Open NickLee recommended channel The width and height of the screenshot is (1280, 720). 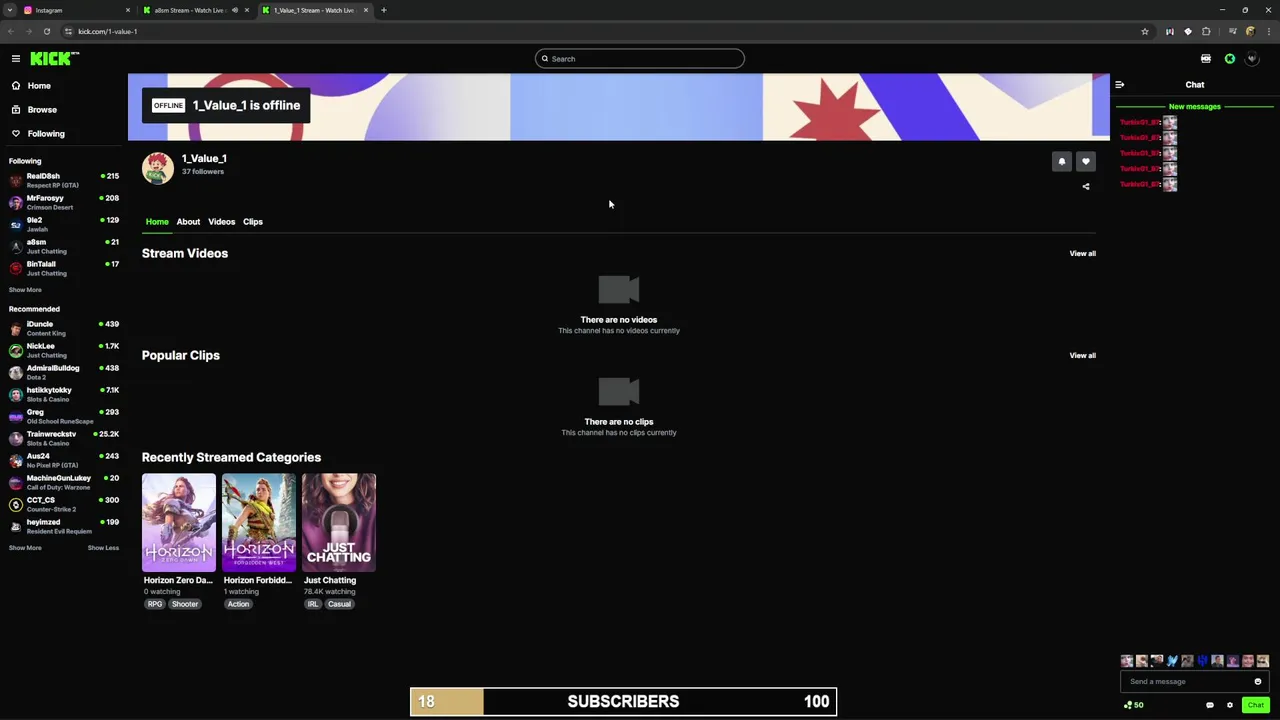(x=64, y=350)
